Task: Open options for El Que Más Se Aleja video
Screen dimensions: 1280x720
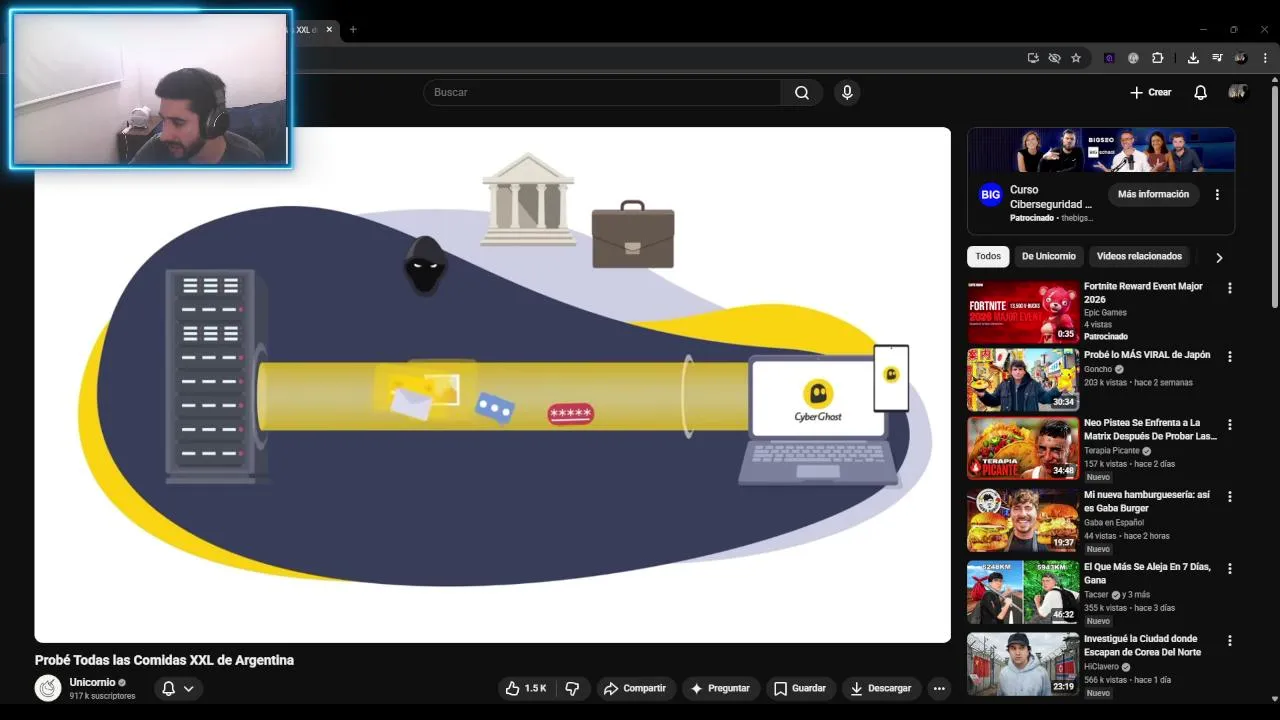Action: coord(1230,568)
